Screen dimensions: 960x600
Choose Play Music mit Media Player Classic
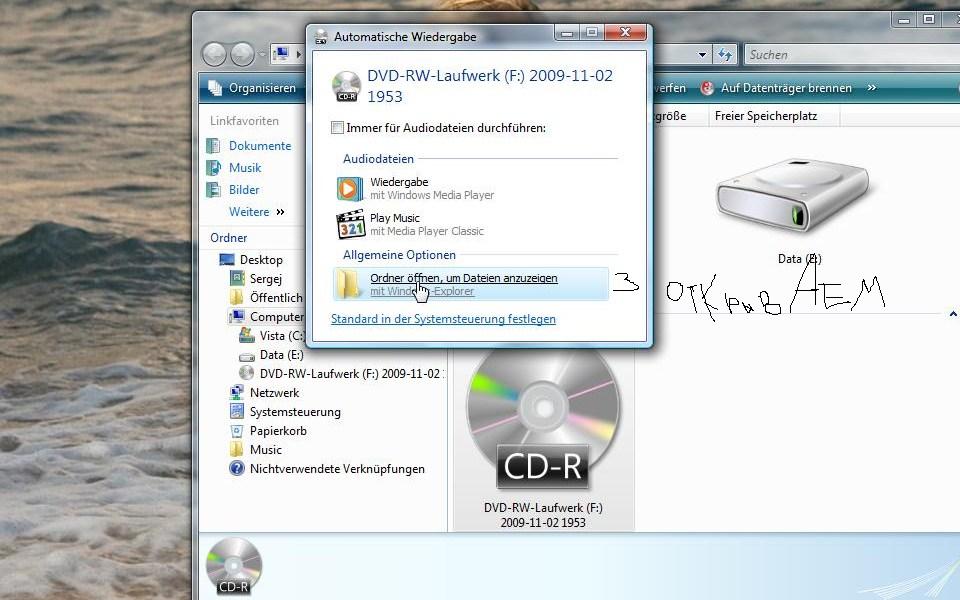click(471, 225)
